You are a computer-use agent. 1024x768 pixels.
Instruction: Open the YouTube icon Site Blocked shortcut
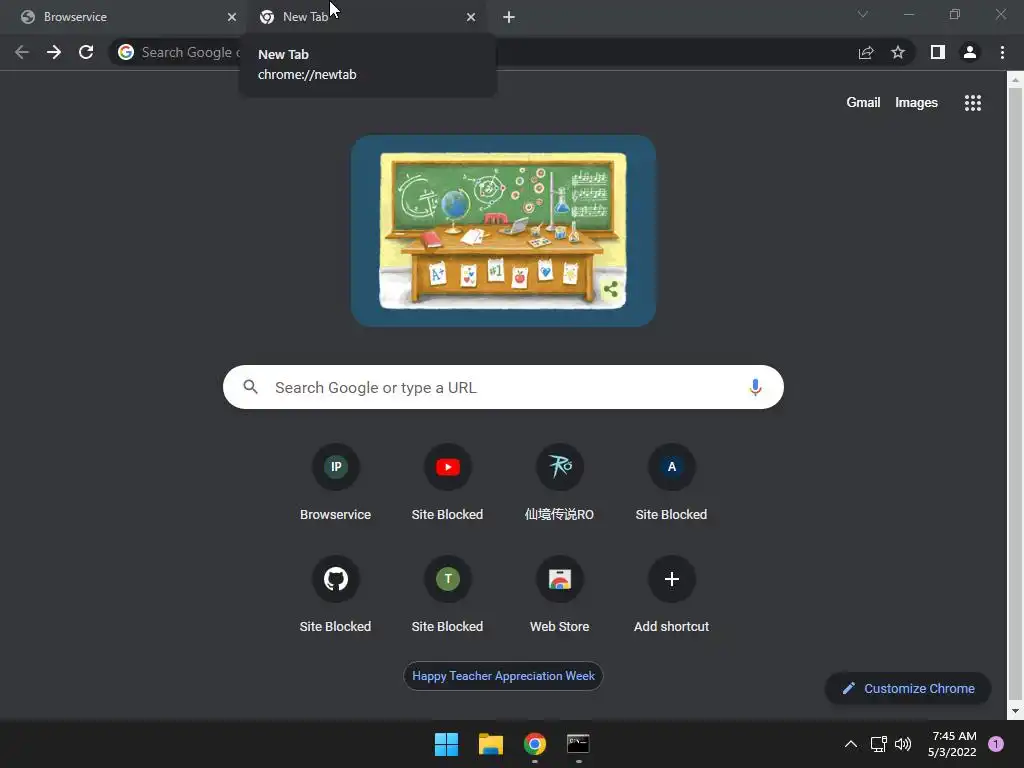coord(447,484)
